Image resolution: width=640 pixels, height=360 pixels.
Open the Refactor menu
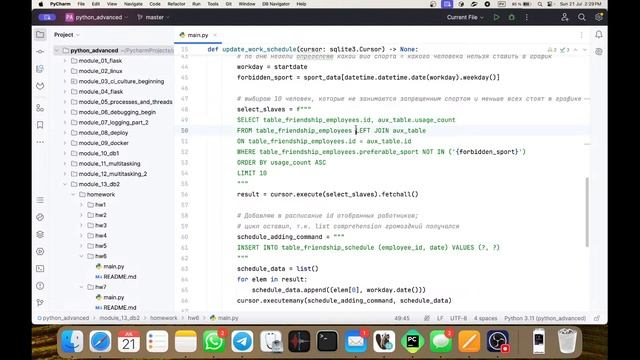pos(176,4)
